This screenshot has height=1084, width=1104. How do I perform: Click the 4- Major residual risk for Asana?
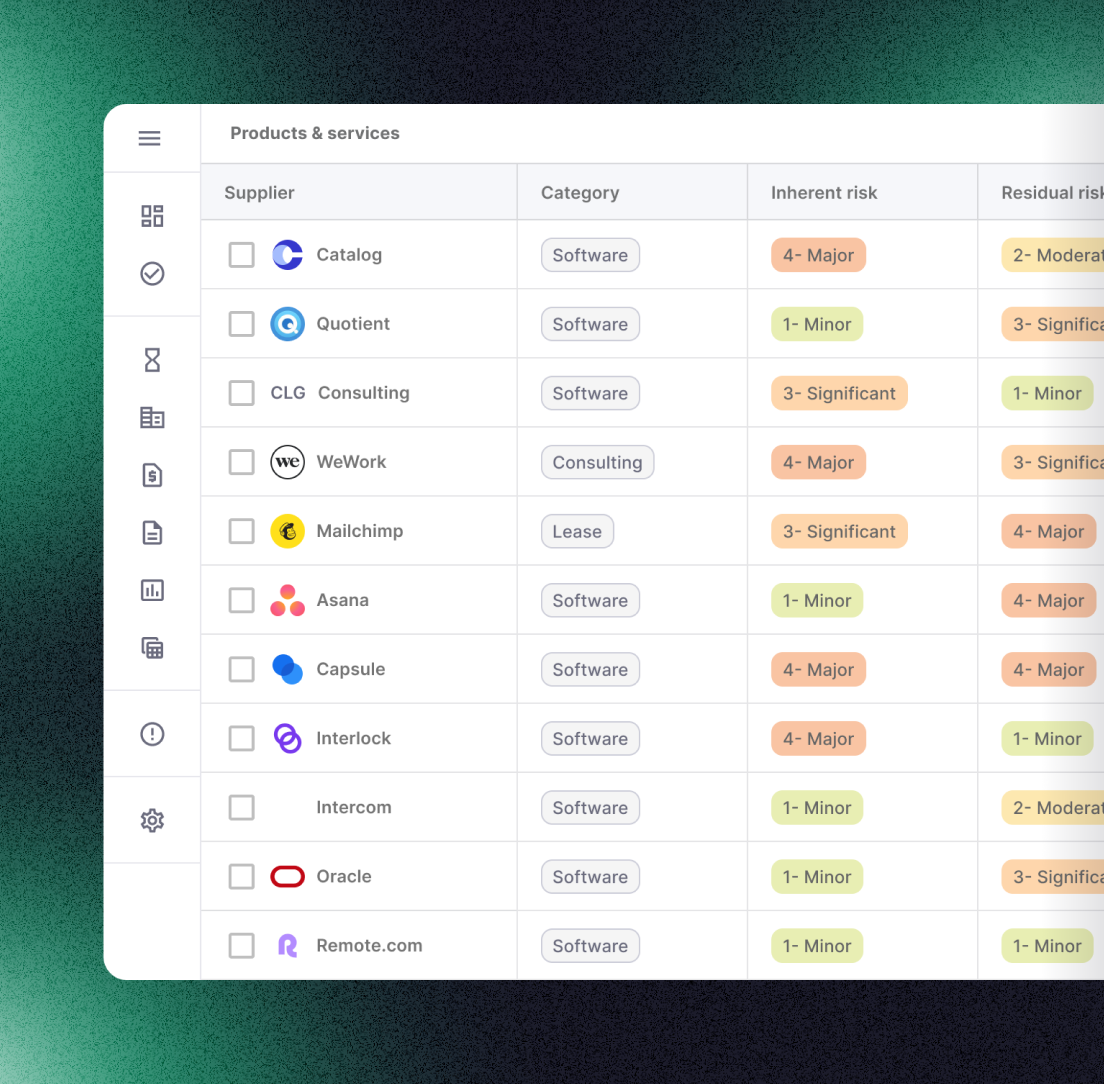point(1048,600)
